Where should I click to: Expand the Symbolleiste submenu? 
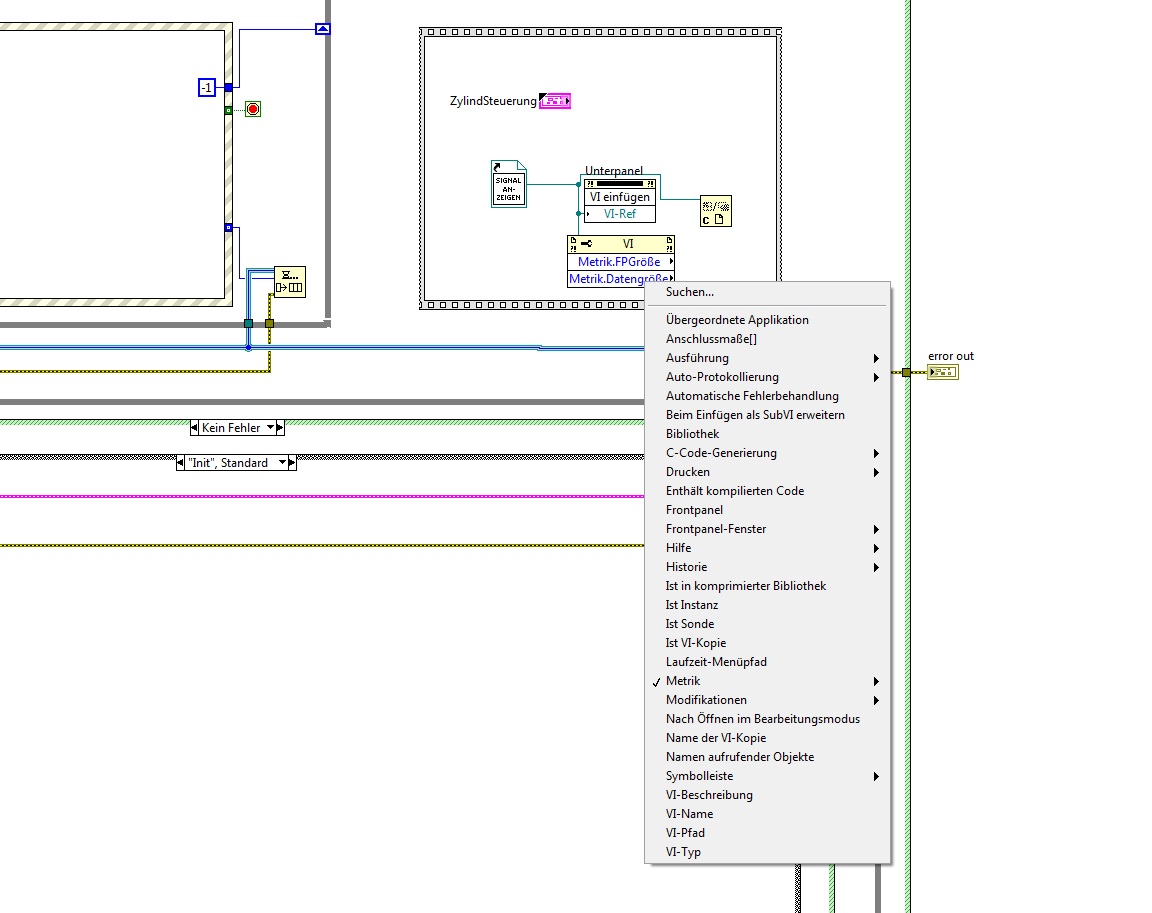(767, 776)
